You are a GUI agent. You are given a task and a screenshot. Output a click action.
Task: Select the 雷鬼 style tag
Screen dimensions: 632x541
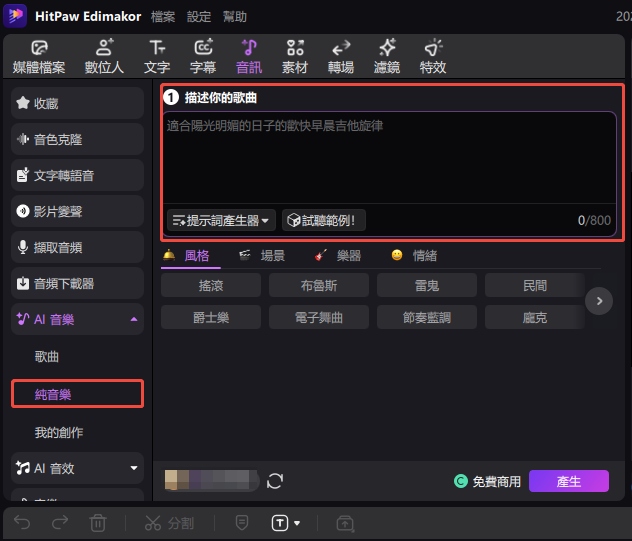427,285
